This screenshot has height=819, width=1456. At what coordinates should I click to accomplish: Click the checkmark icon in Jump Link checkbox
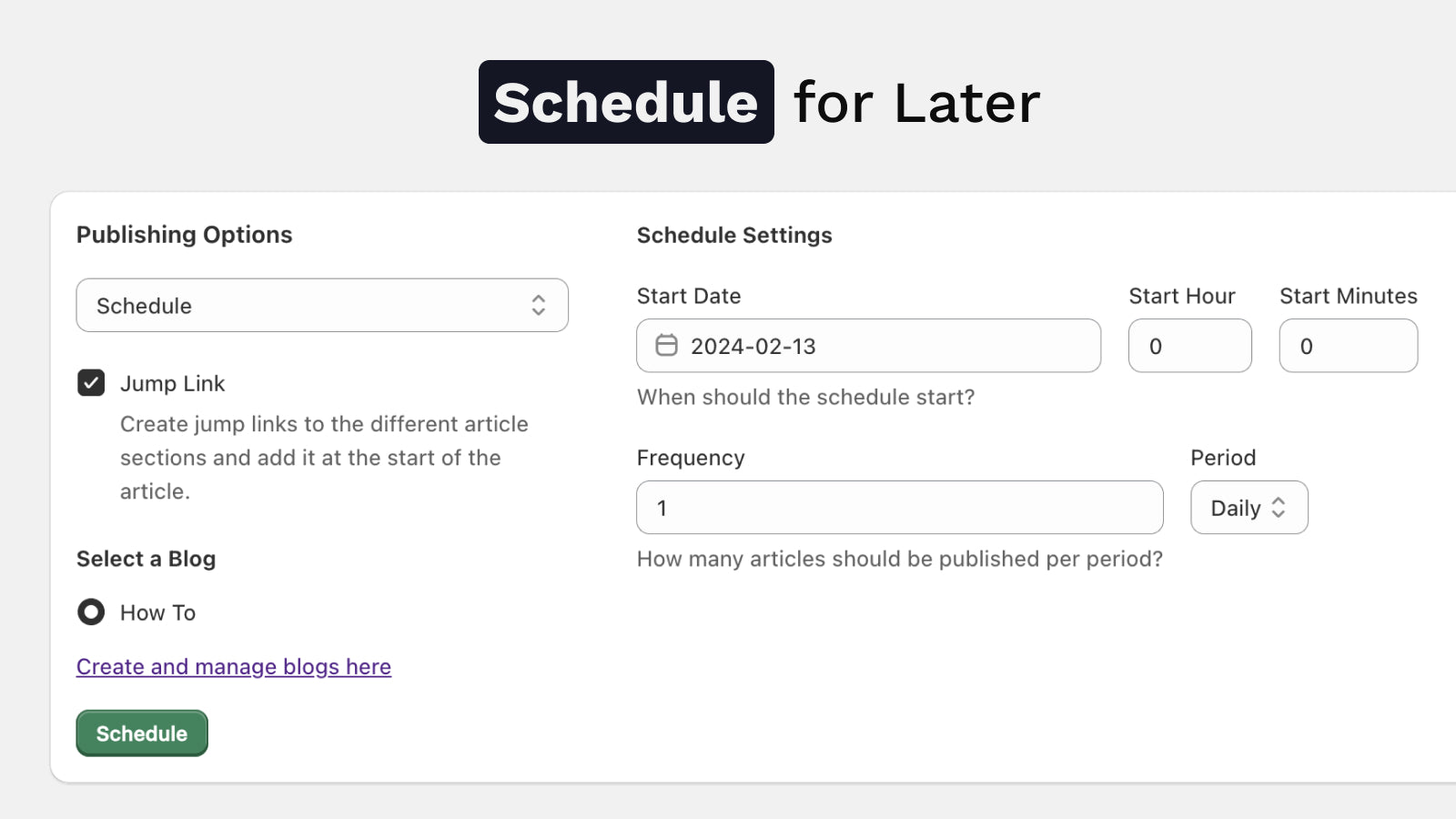point(91,383)
